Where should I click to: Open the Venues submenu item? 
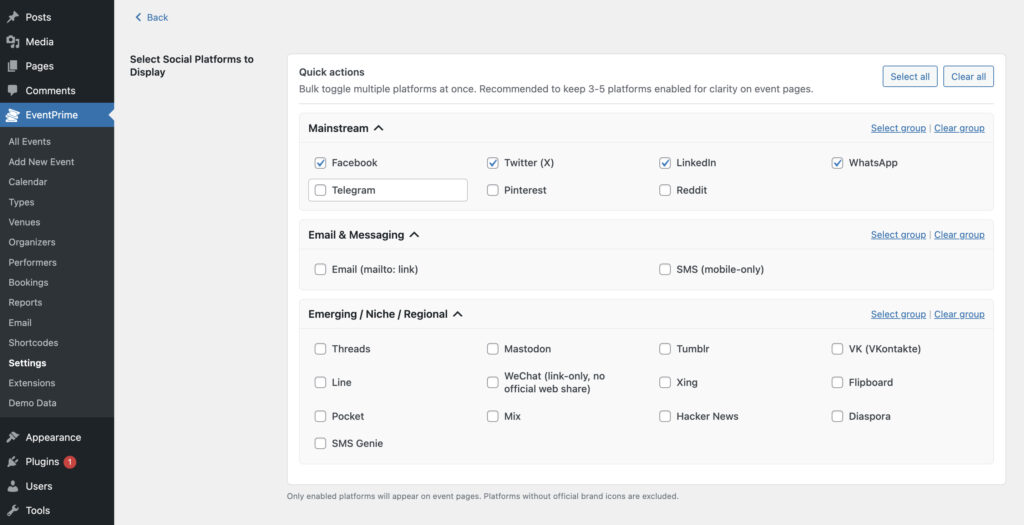pyautogui.click(x=24, y=222)
